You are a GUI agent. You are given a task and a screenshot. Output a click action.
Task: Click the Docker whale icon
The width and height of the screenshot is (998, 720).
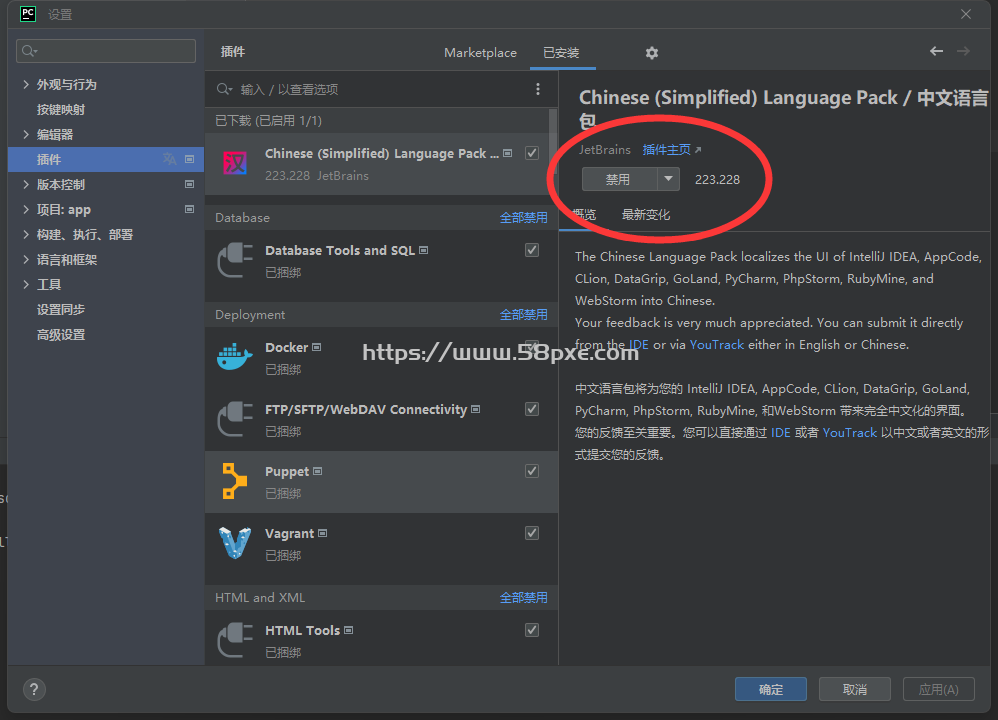235,356
